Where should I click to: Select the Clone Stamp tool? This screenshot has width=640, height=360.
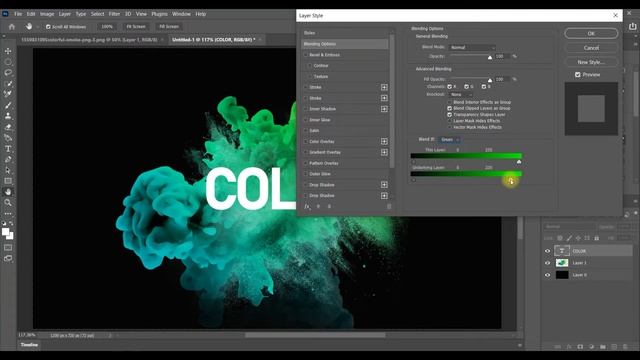tap(8, 116)
